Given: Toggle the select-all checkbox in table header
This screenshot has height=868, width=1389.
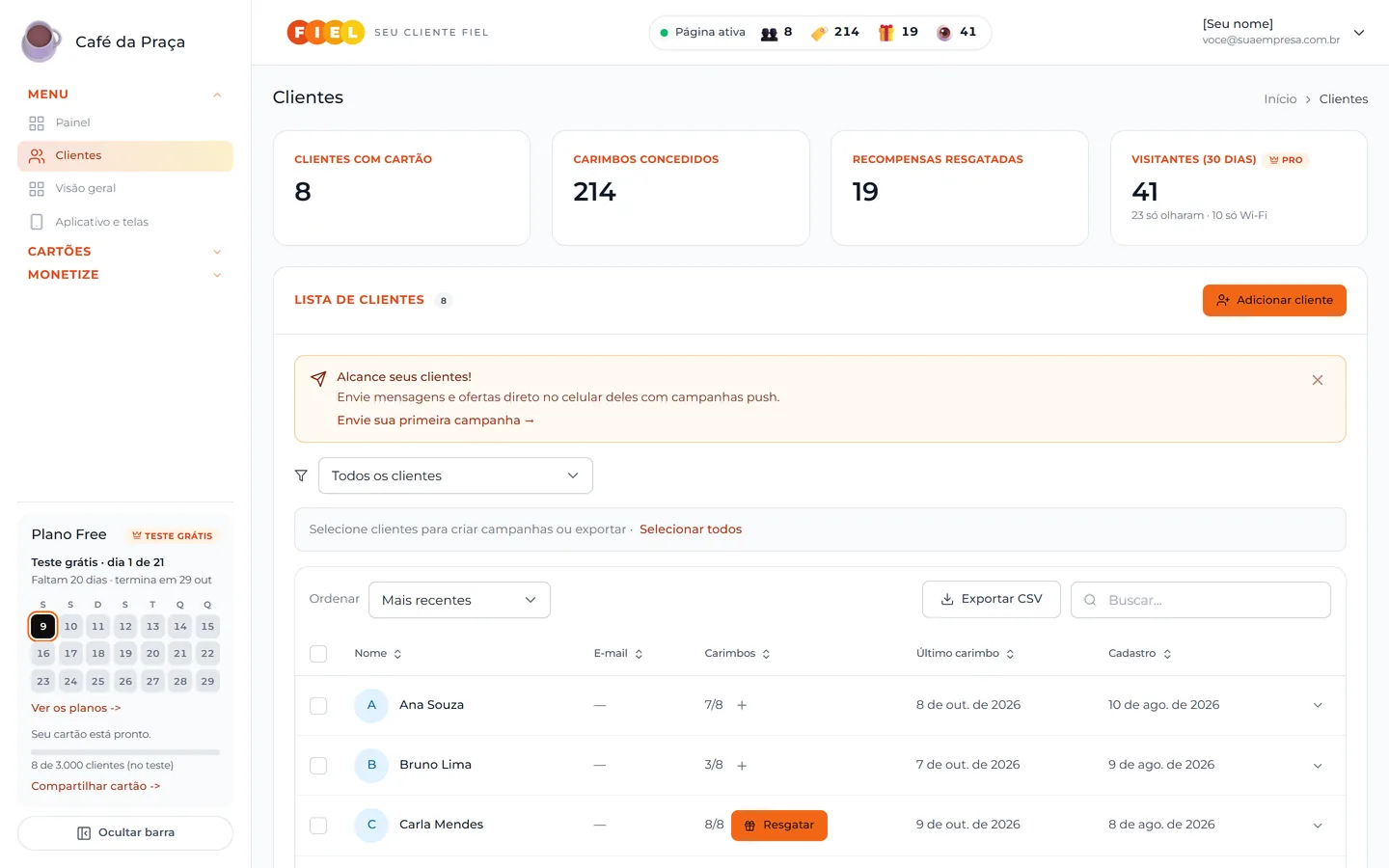Looking at the screenshot, I should pos(318,654).
